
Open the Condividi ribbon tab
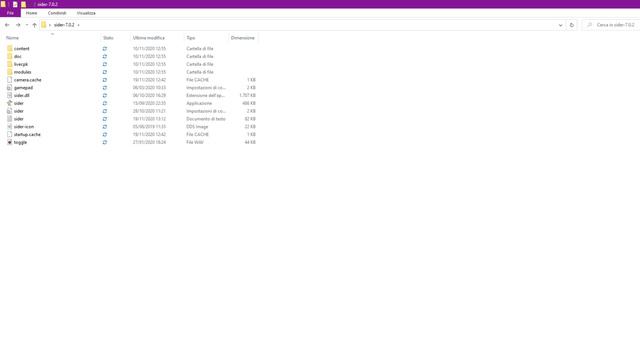click(57, 13)
